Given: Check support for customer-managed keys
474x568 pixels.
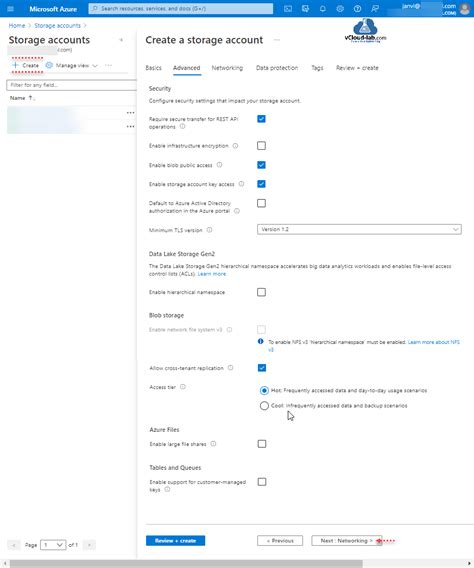Looking at the screenshot, I should pyautogui.click(x=261, y=482).
